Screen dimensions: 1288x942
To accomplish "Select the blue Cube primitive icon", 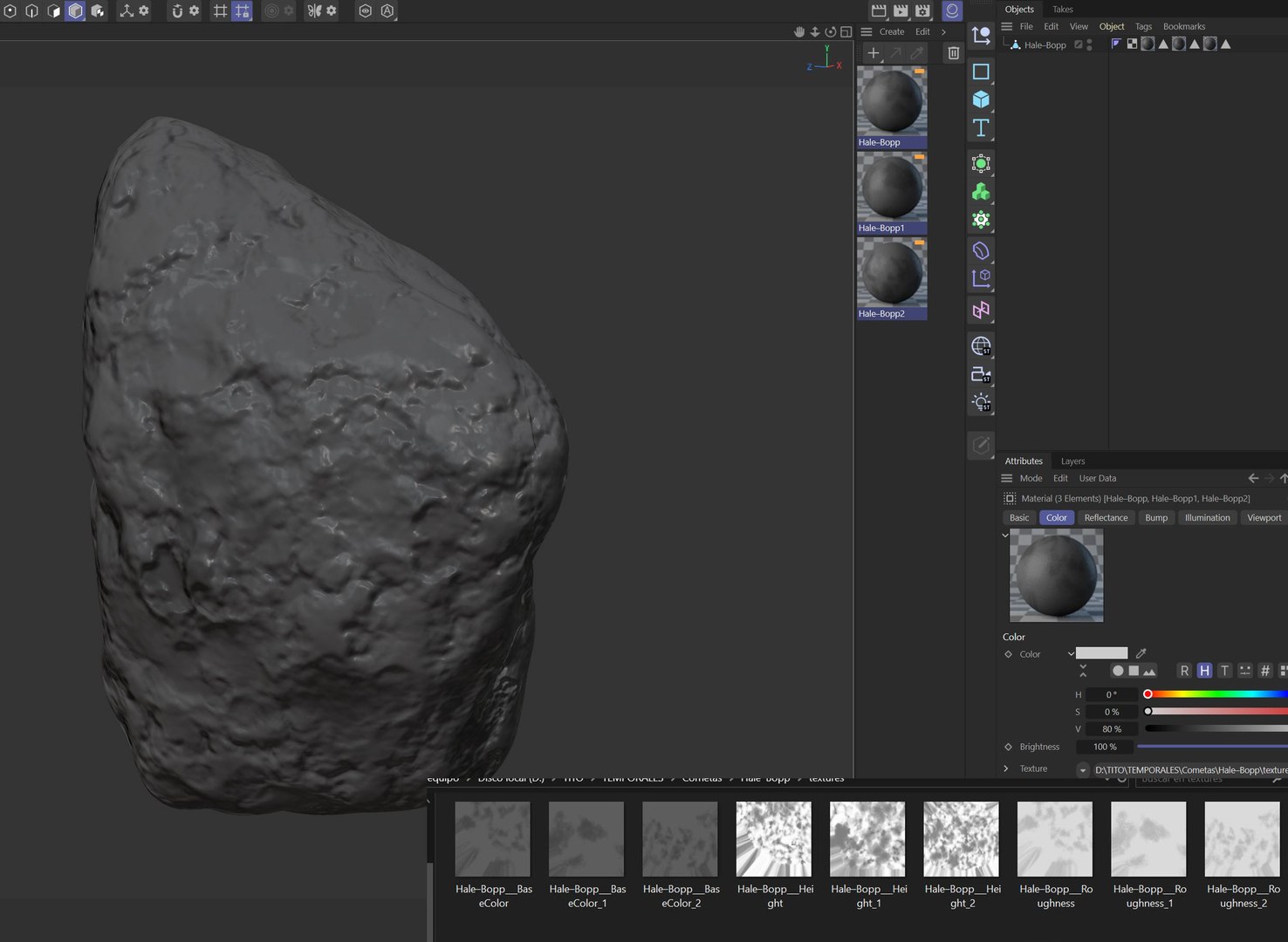I will coord(981,99).
